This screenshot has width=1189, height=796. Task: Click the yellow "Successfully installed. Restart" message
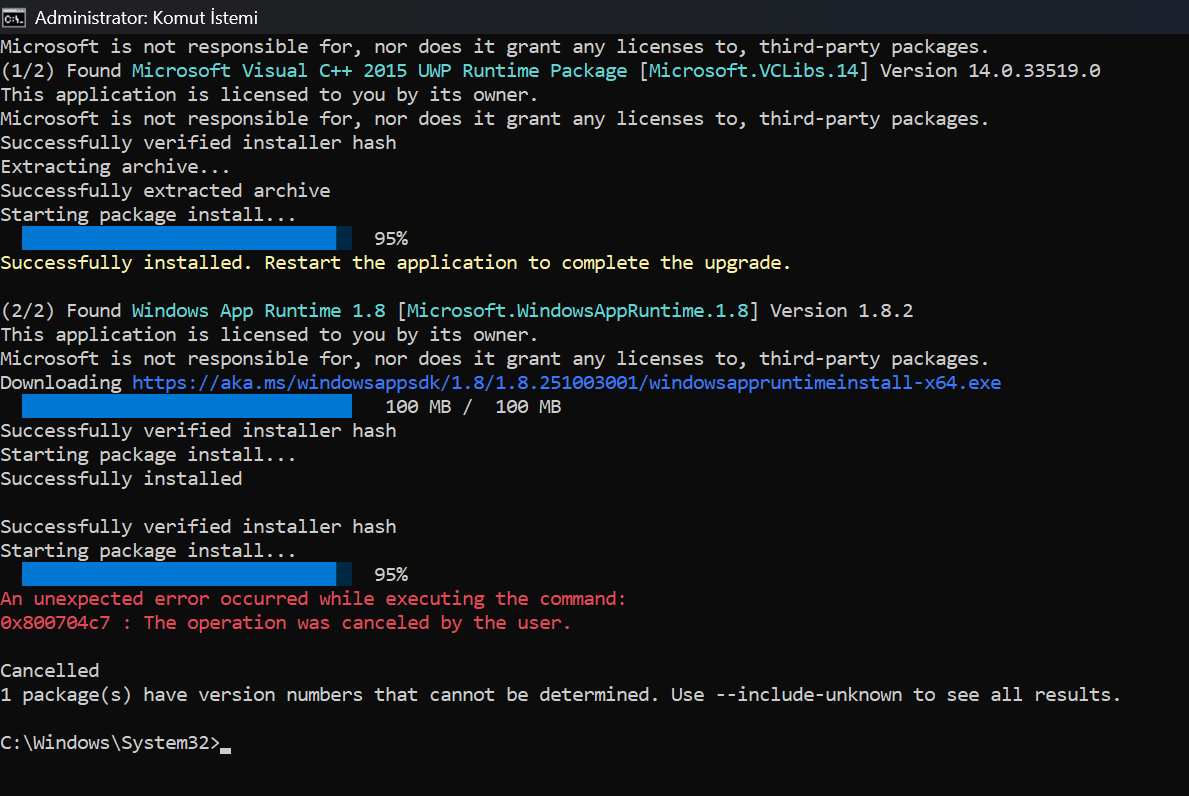pos(395,263)
